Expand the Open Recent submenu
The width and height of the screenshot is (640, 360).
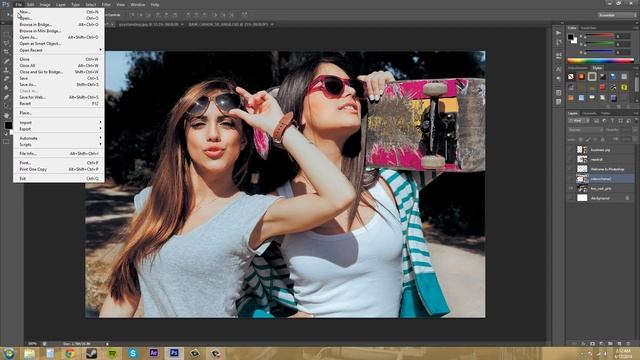(59, 50)
